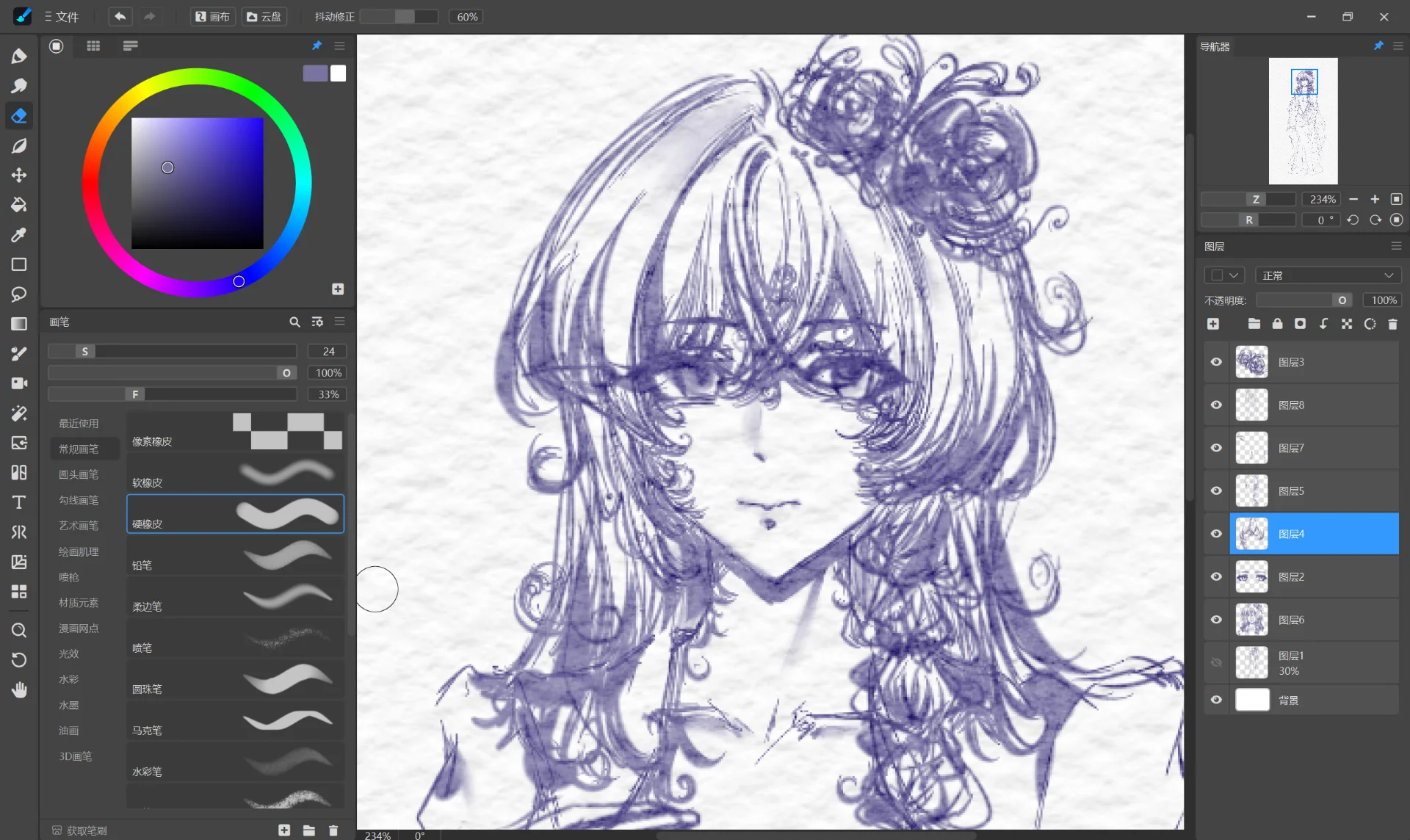Screen dimensions: 1410x840
Task: Switch to 水彩 brush category
Action: pyautogui.click(x=69, y=679)
